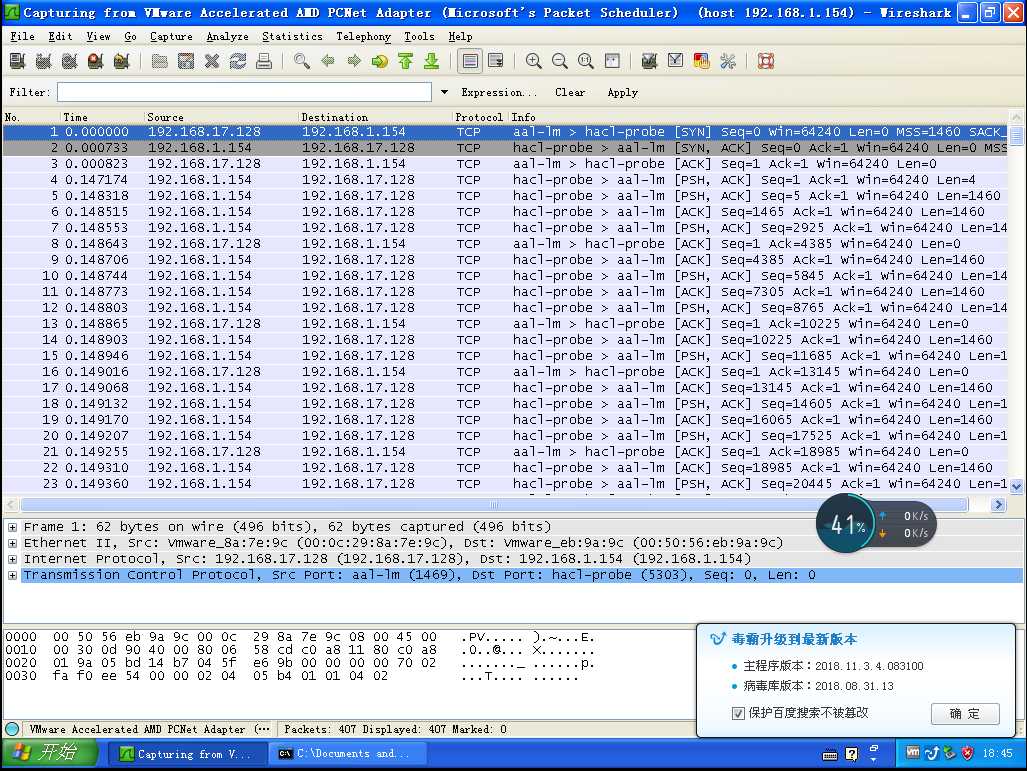
Task: Expand Transmission Control Protocol node
Action: 12,575
